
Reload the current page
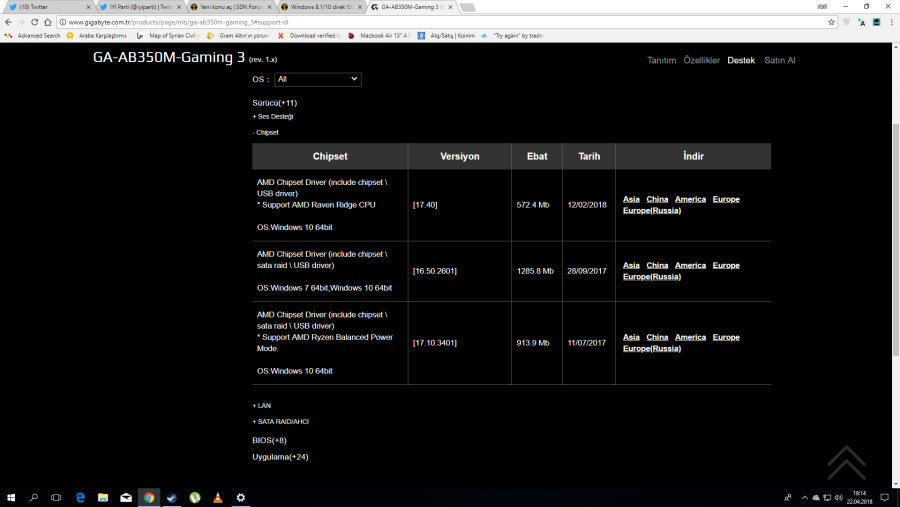click(34, 22)
